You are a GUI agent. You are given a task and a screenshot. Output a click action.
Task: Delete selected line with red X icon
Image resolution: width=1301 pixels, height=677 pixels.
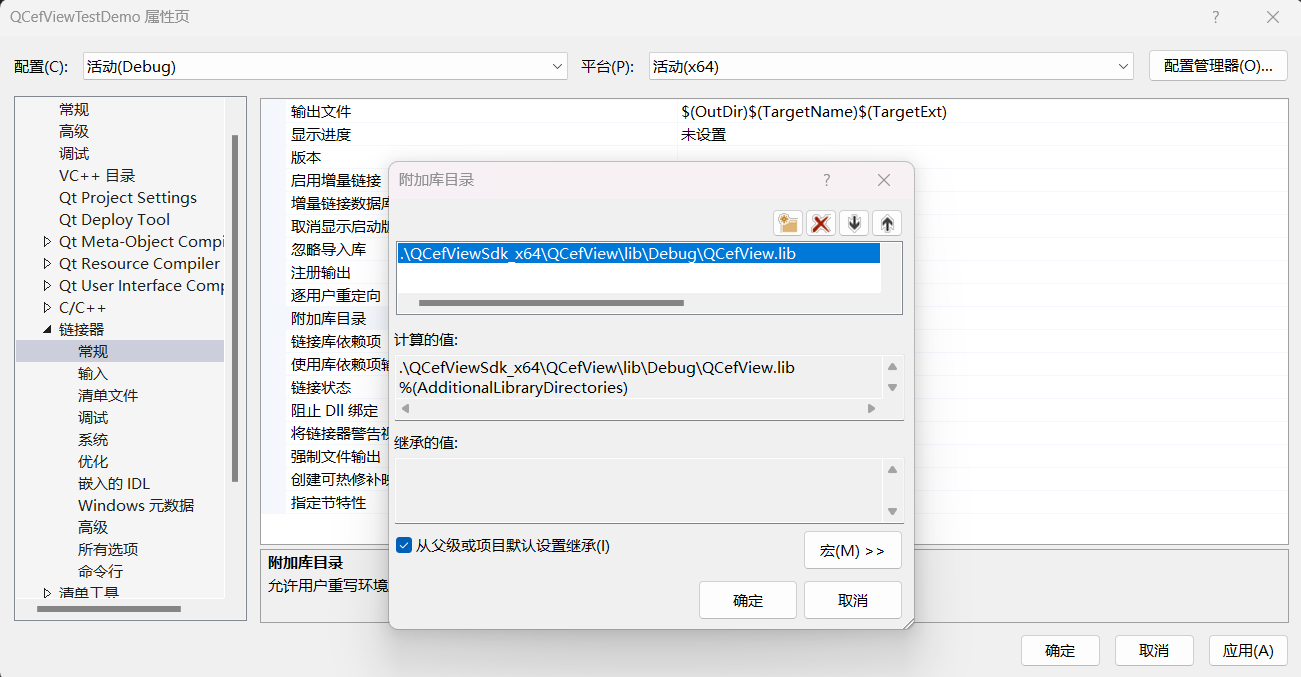[x=821, y=223]
